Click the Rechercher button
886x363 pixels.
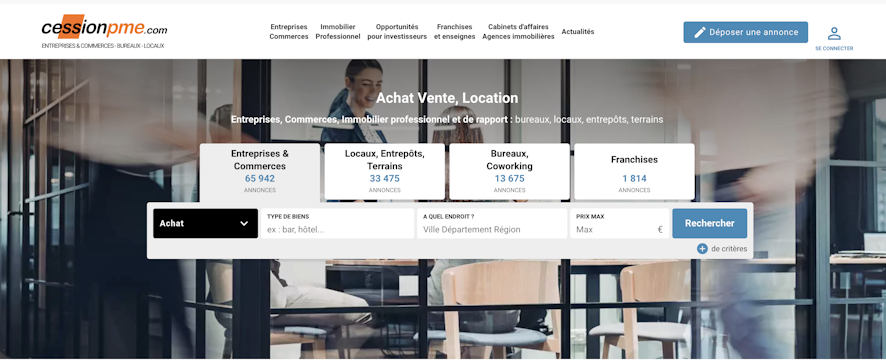(710, 223)
